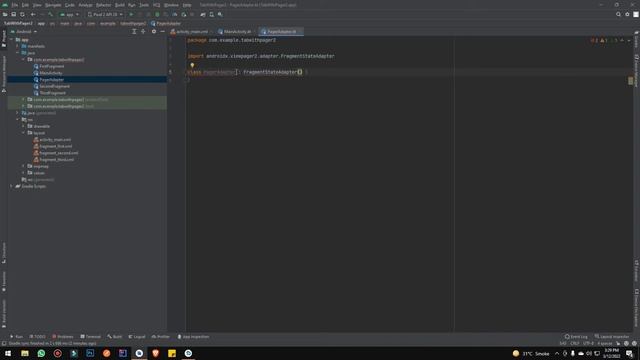Click the Search Everywhere magnifier icon
Screen dimensions: 640x360
tap(618, 14)
